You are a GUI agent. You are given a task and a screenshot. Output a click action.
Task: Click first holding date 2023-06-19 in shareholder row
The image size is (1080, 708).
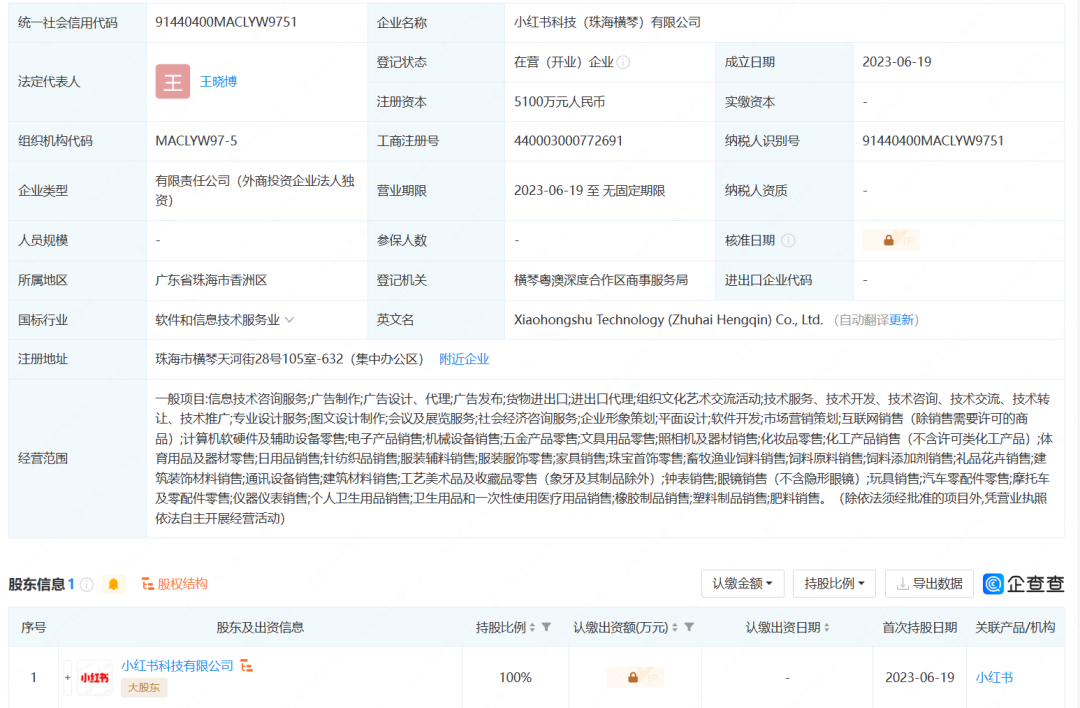click(920, 678)
